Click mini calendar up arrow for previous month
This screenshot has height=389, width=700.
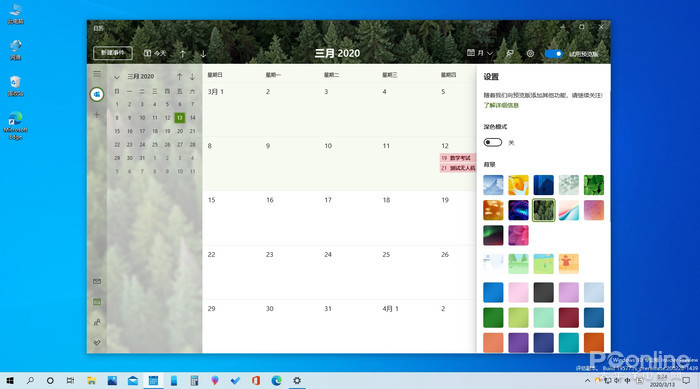[x=179, y=77]
